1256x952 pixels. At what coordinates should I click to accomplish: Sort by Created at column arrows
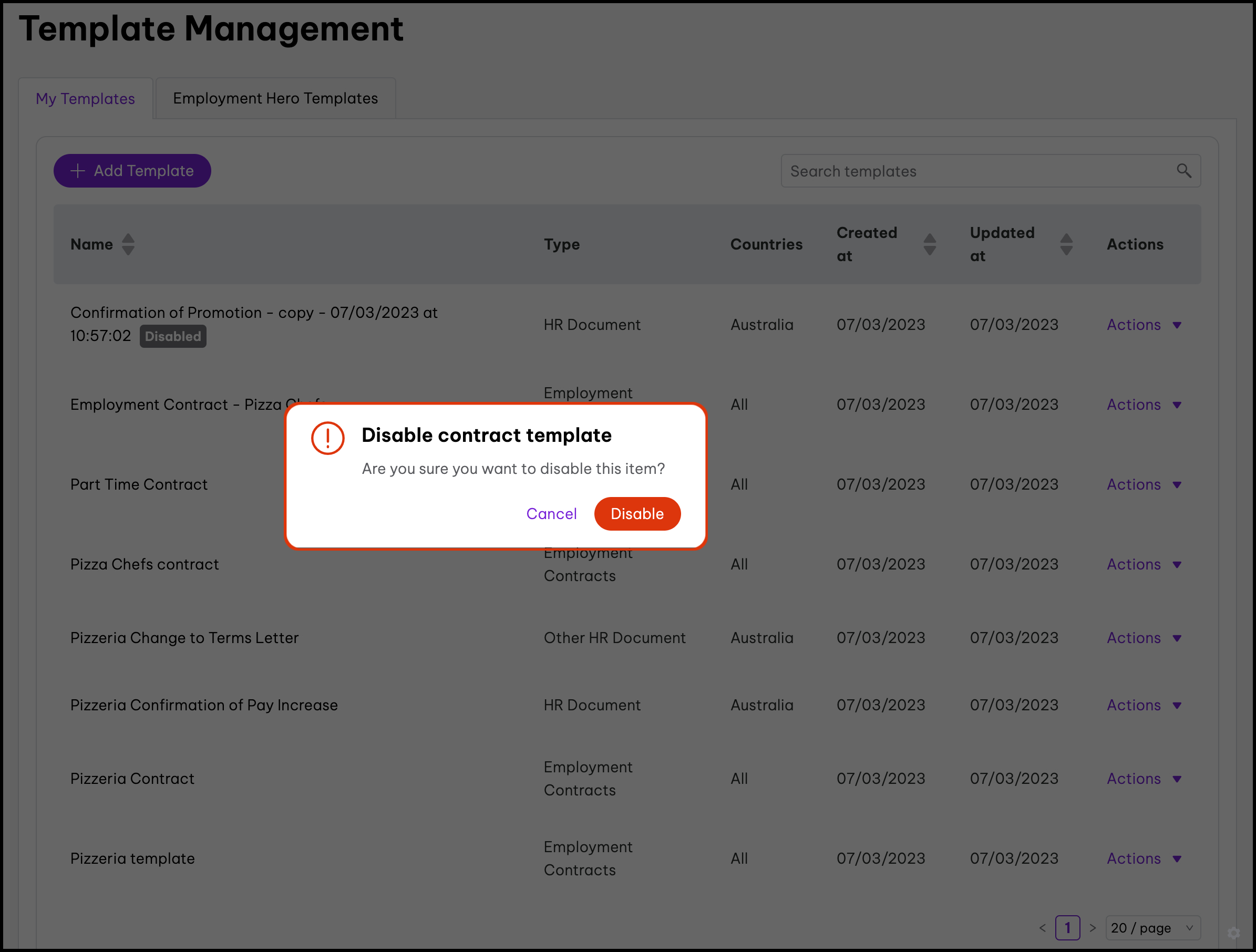929,245
